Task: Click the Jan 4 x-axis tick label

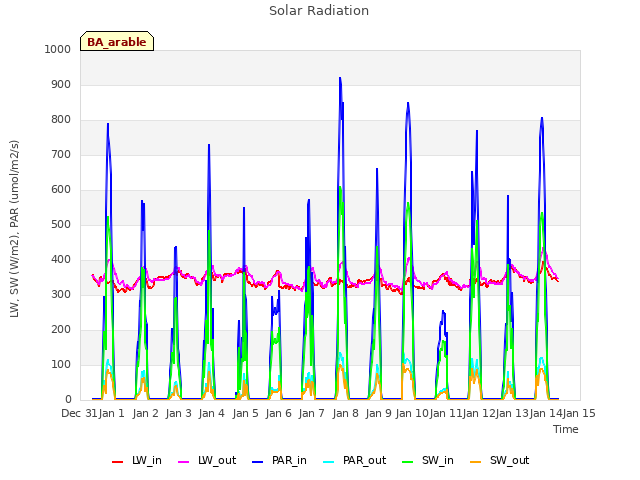Action: (212, 413)
